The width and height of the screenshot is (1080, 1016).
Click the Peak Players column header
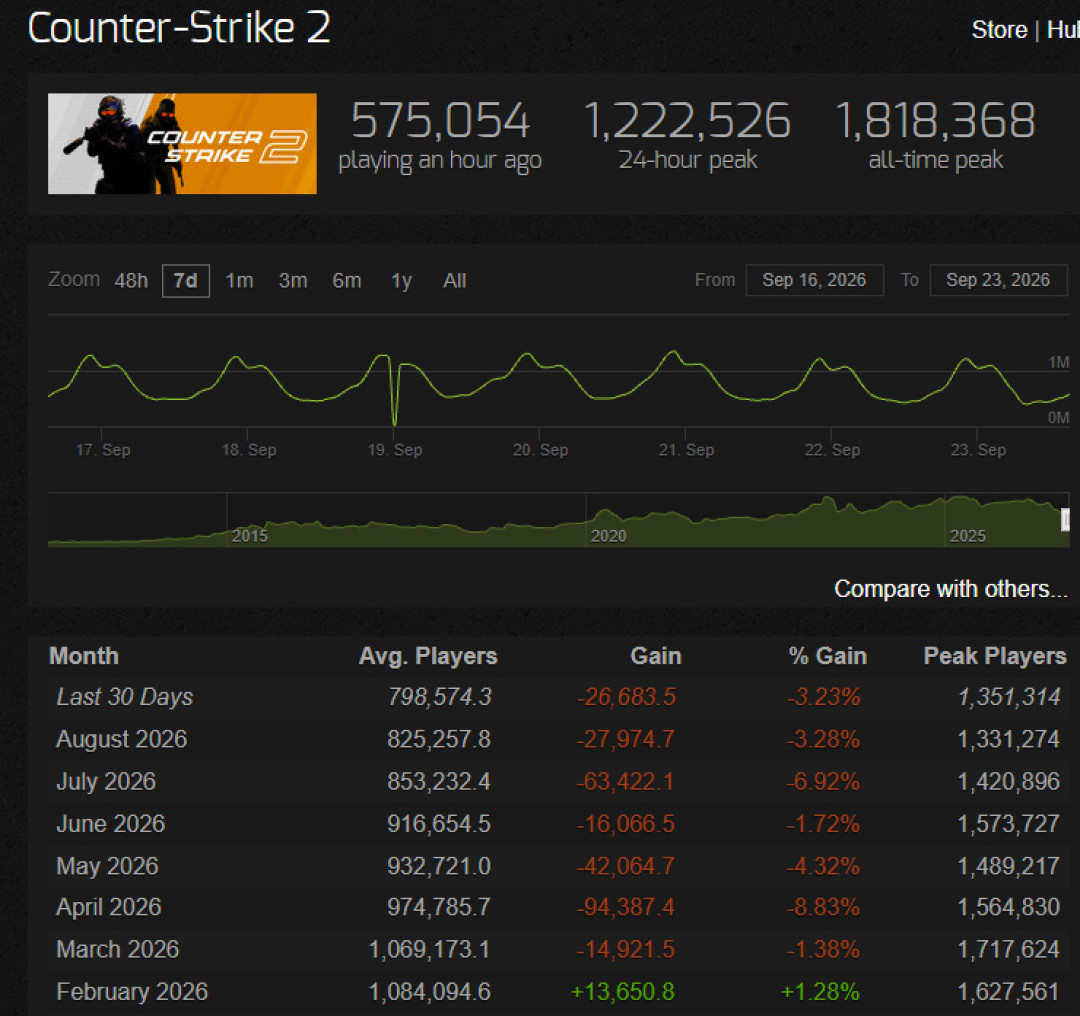pyautogui.click(x=995, y=656)
